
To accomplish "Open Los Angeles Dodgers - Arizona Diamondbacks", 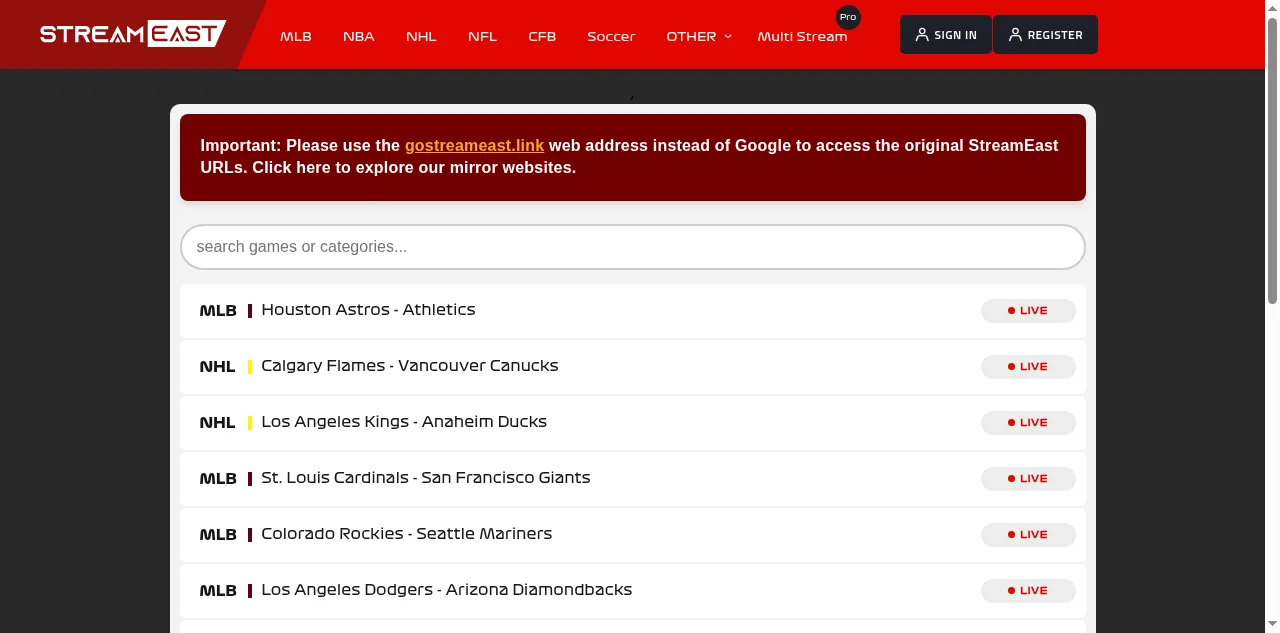I will (633, 590).
